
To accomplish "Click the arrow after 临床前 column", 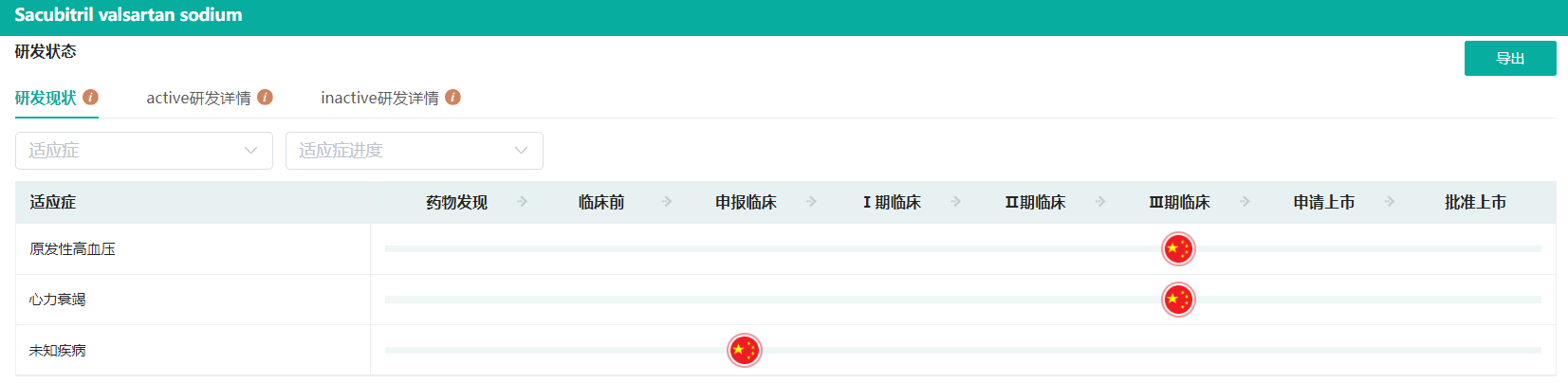I will click(667, 201).
